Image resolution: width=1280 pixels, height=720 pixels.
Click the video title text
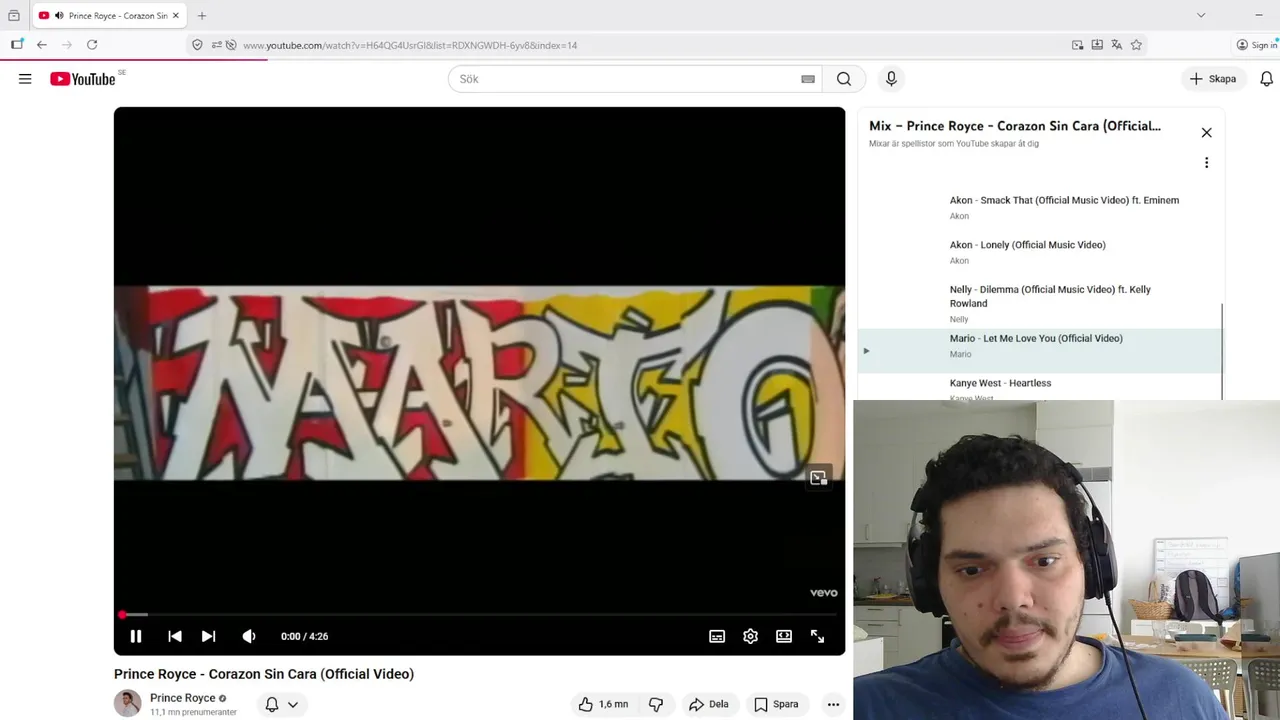click(264, 674)
